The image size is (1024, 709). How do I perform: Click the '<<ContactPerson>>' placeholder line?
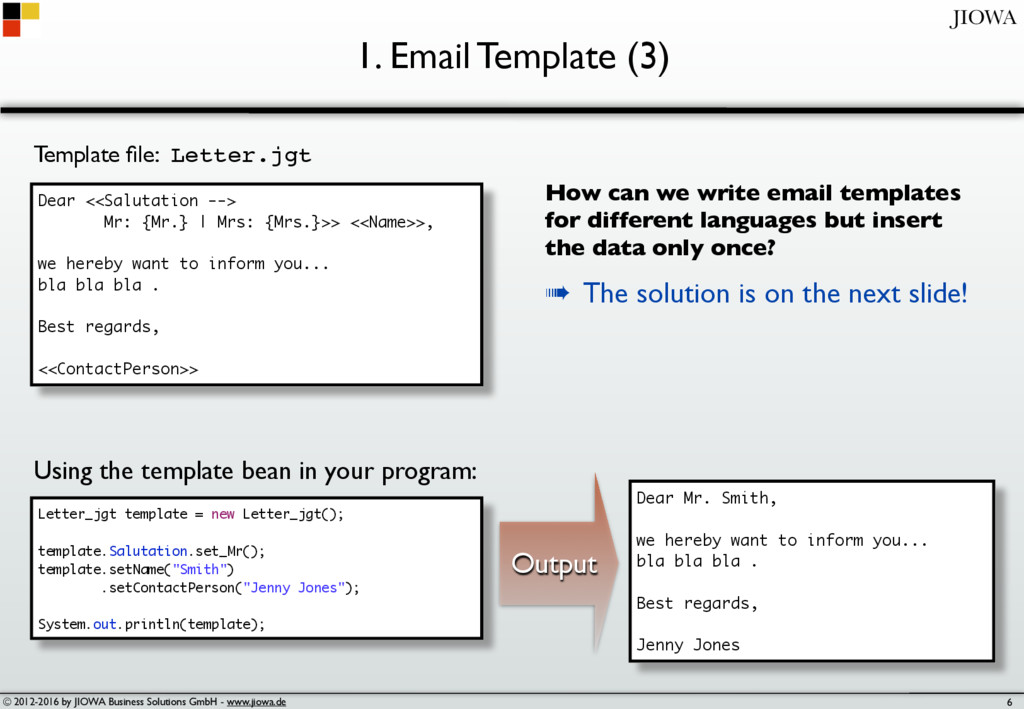(118, 369)
